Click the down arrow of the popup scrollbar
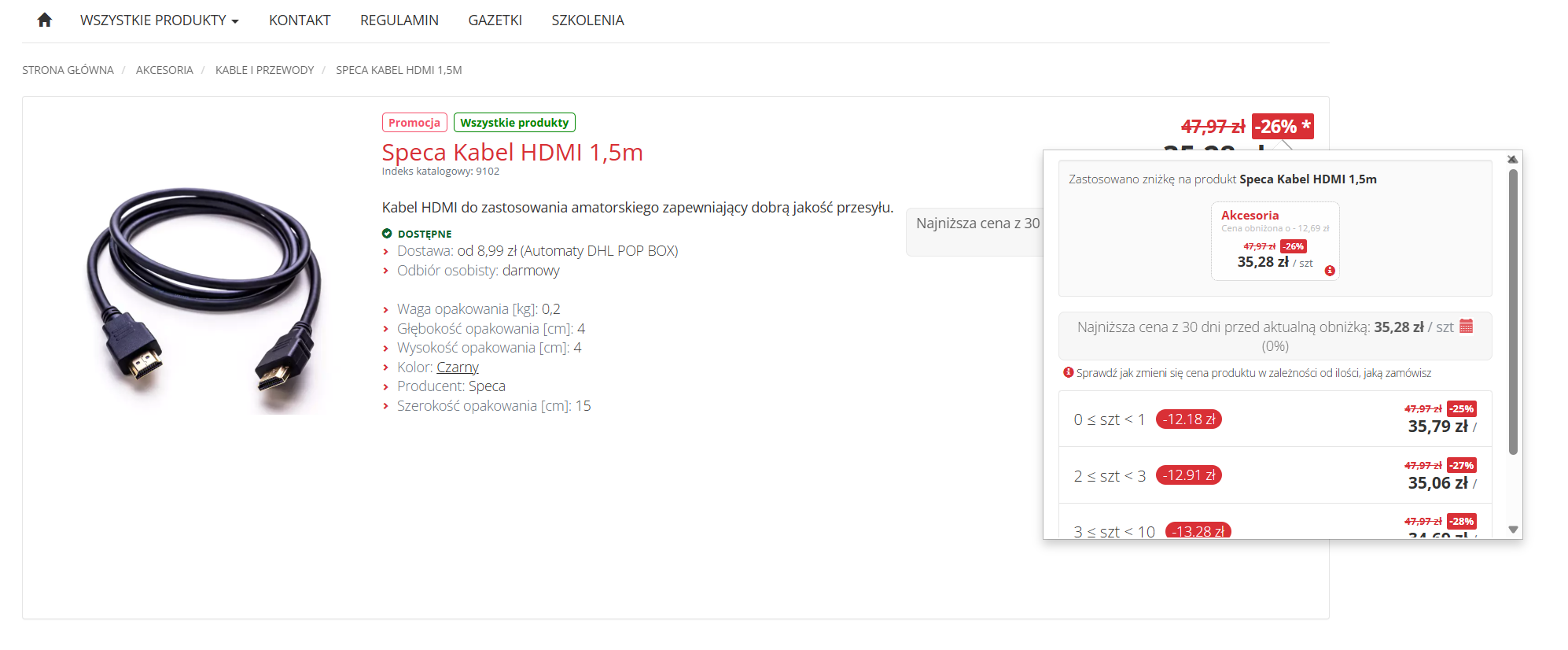Image resolution: width=1568 pixels, height=650 pixels. point(1513,530)
